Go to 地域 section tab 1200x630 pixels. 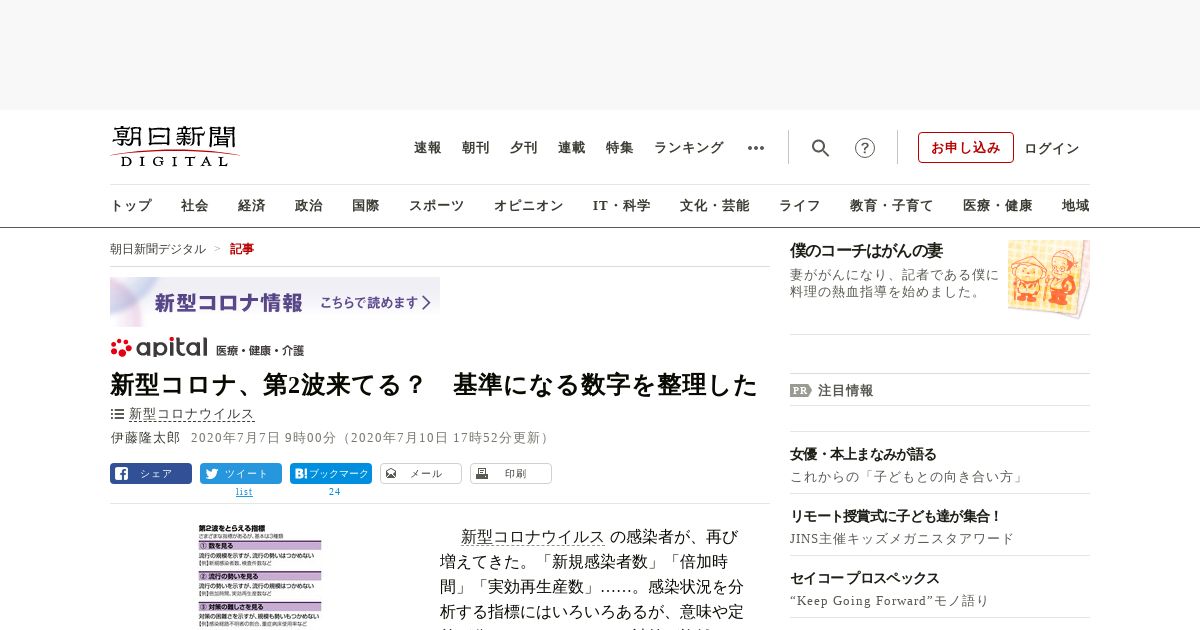[1076, 206]
